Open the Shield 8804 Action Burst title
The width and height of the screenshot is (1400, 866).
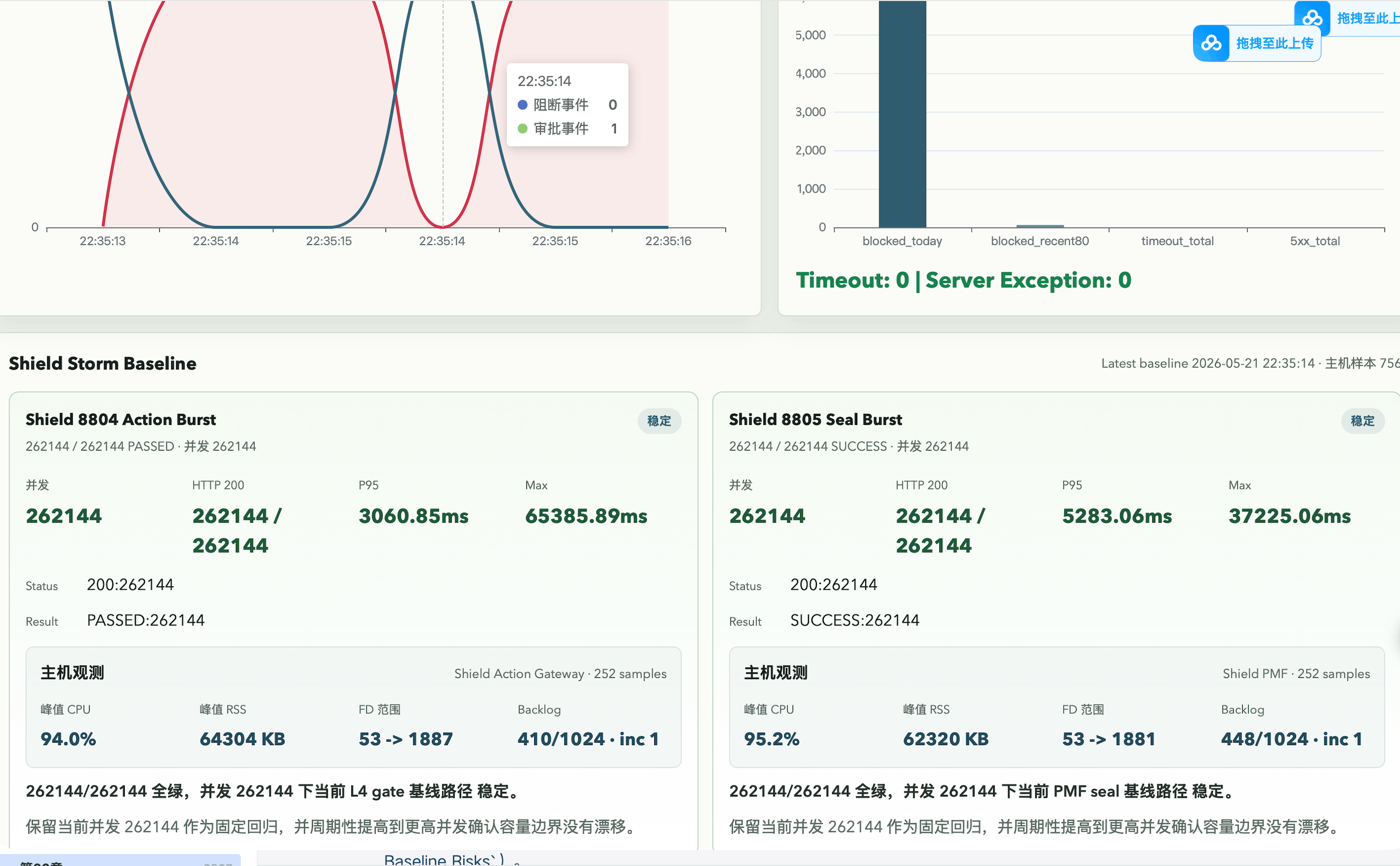pos(121,420)
